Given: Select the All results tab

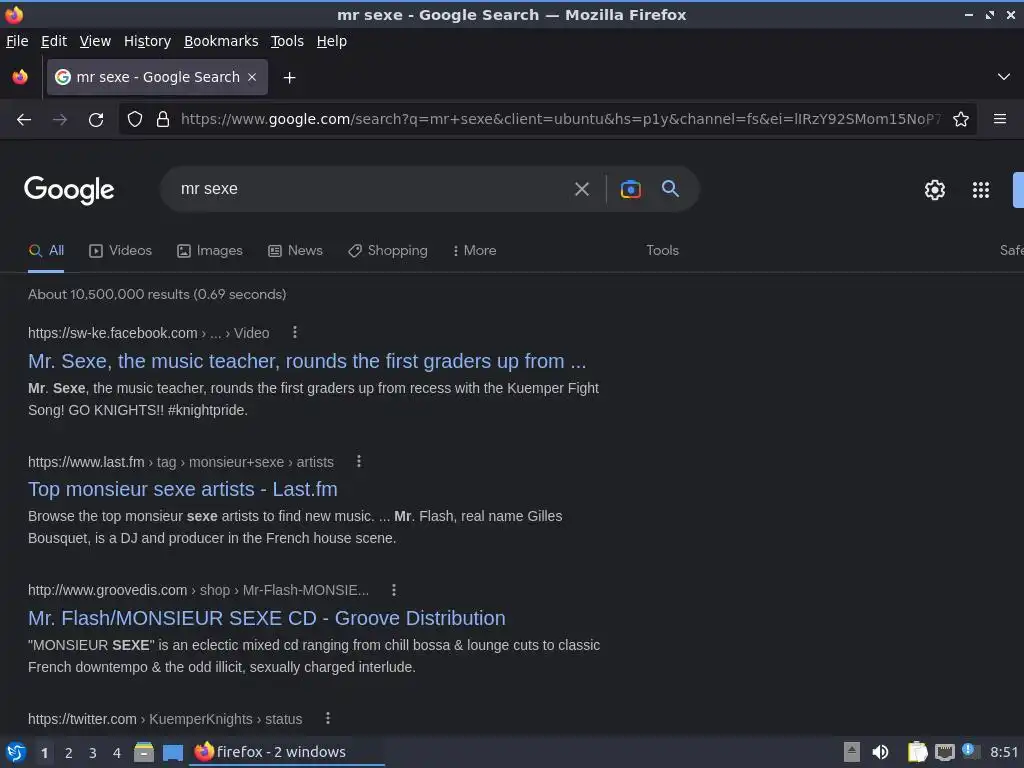Looking at the screenshot, I should [46, 251].
